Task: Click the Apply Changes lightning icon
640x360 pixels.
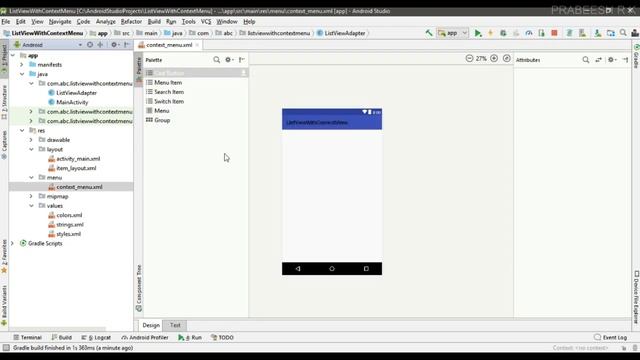Action: 491,33
